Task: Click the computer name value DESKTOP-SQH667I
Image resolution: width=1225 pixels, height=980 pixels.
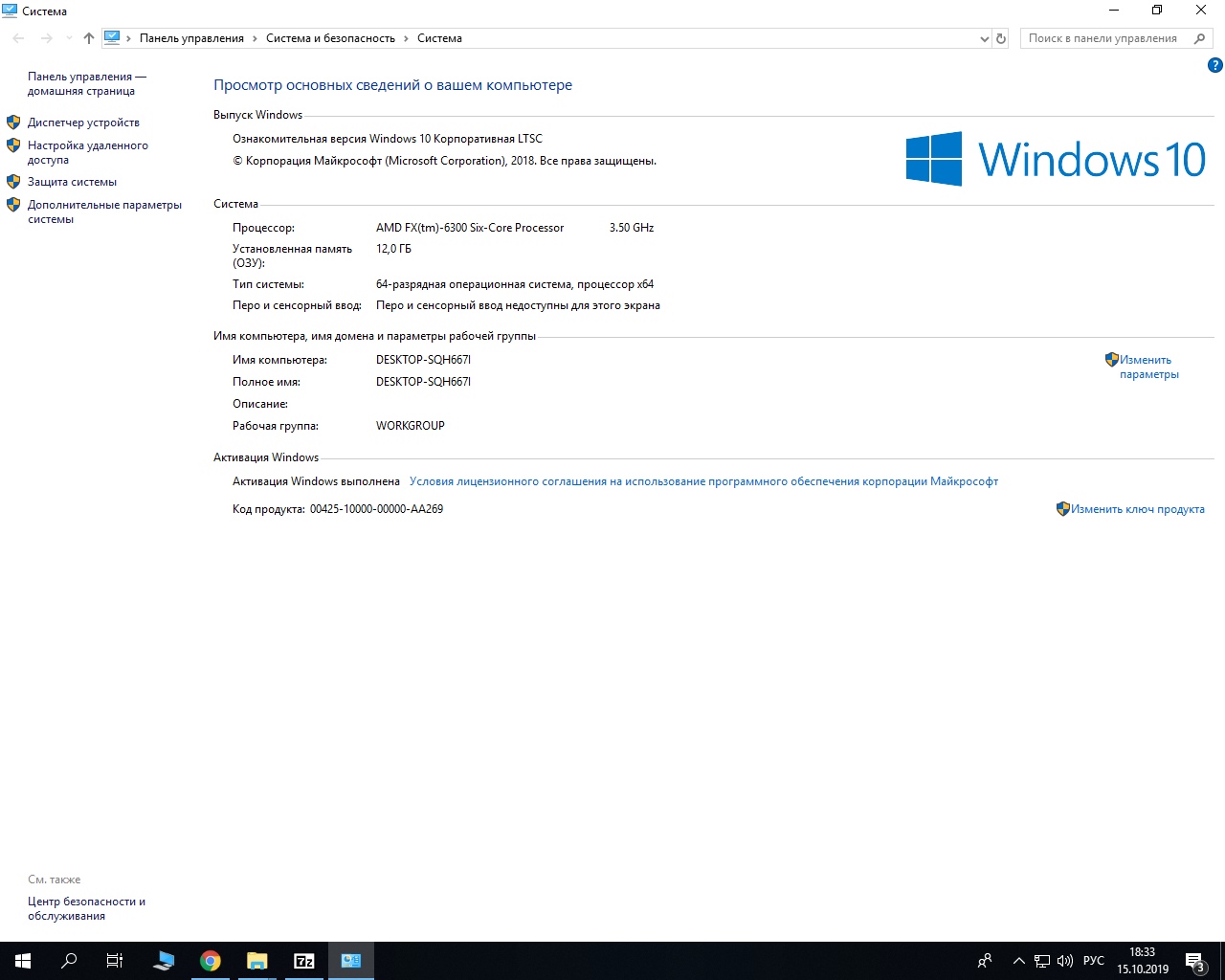Action: [423, 360]
